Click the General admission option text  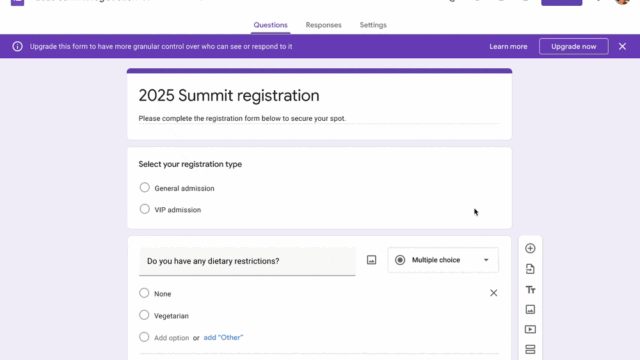[184, 188]
